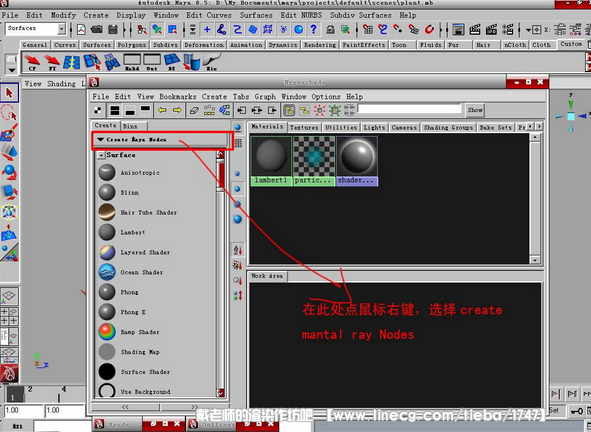Show bottom tabs only layout
591x432 pixels.
point(130,110)
